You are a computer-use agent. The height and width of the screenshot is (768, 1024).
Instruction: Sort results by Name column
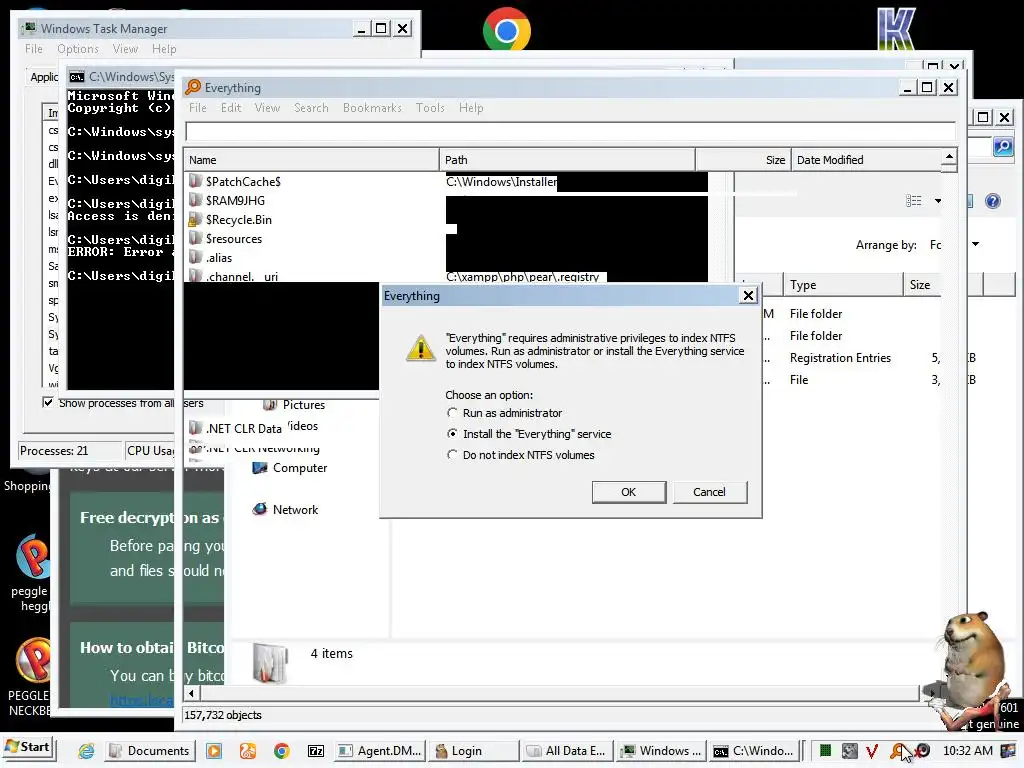[x=312, y=160]
